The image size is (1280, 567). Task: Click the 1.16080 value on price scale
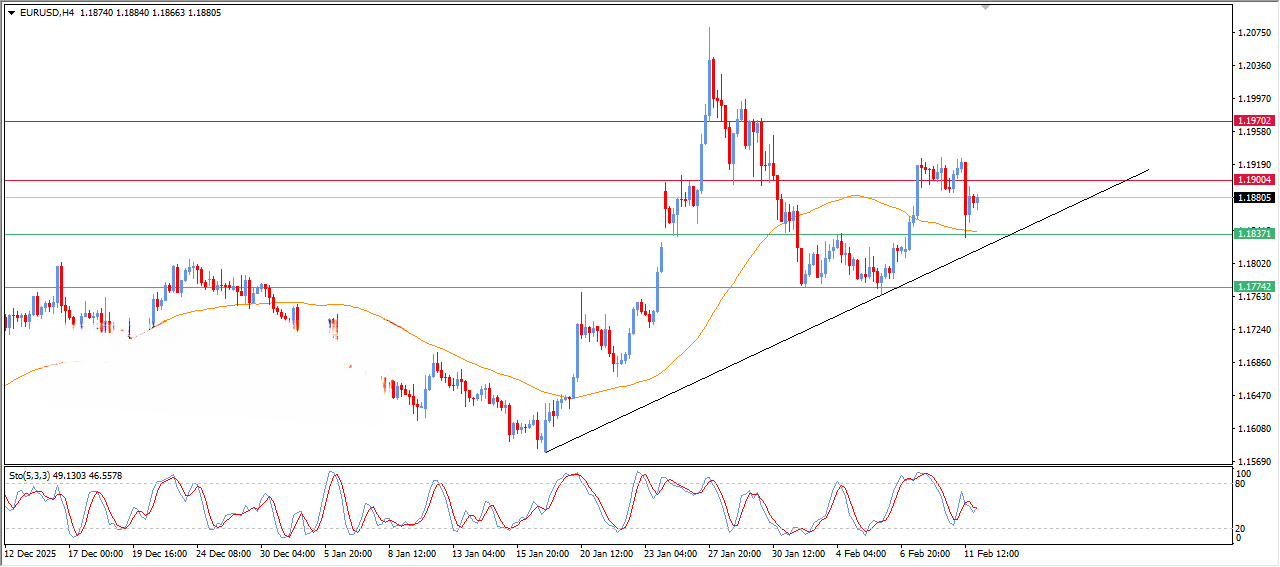[1254, 429]
